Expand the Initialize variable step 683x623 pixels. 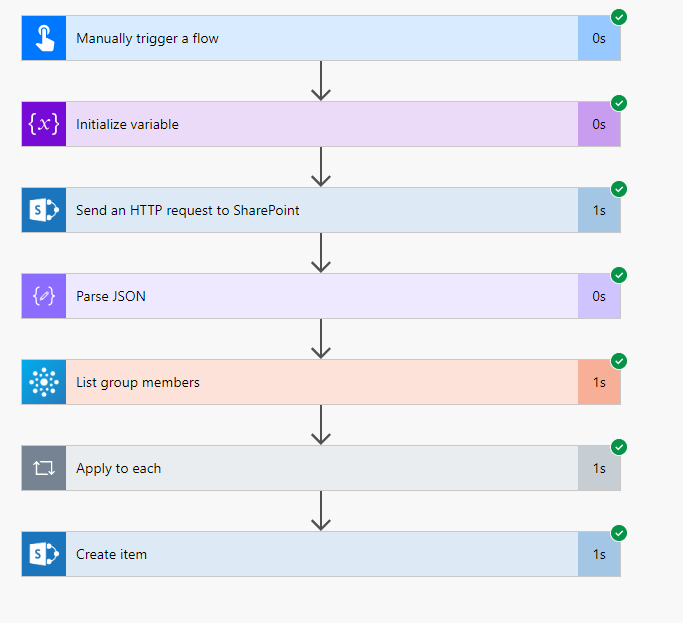pos(320,124)
